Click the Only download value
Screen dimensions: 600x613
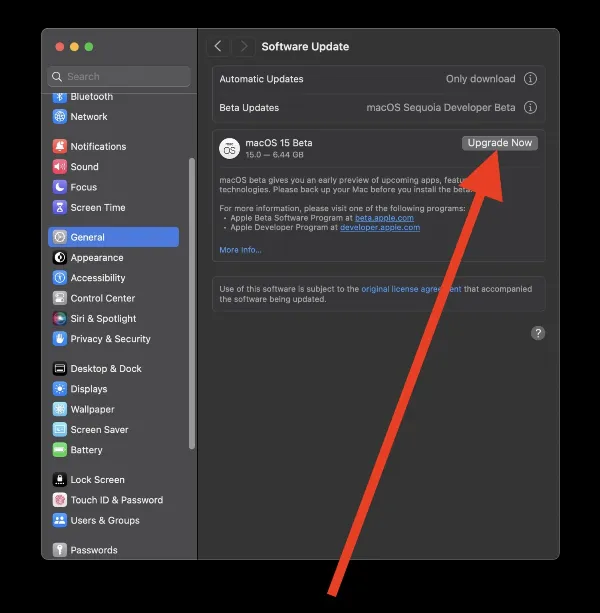point(480,79)
